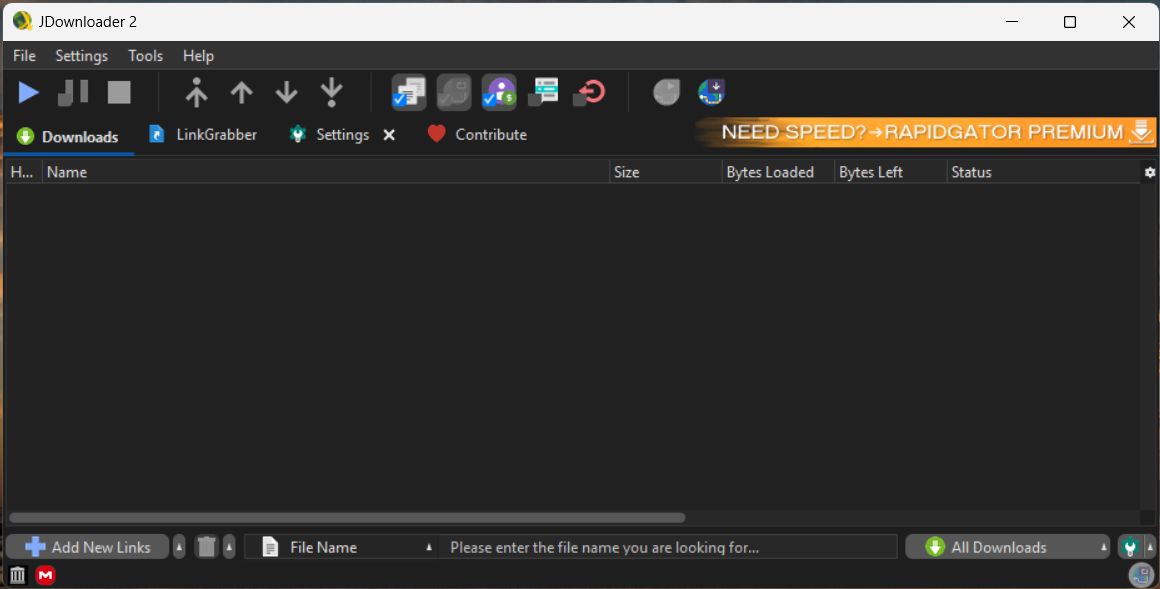Expand arrow next to bottom wrench icon
This screenshot has width=1160, height=589.
point(1150,548)
